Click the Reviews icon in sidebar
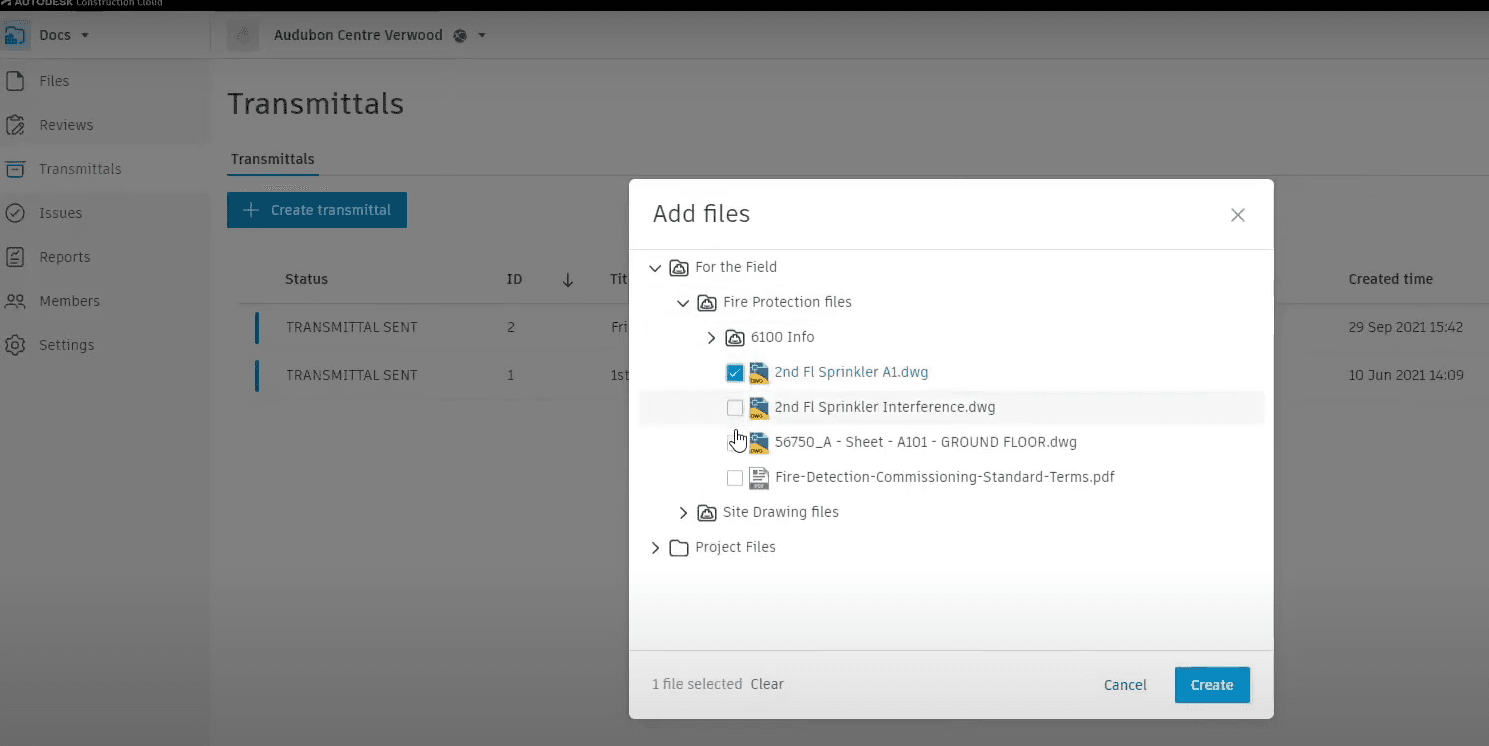This screenshot has width=1489, height=746. pyautogui.click(x=15, y=125)
